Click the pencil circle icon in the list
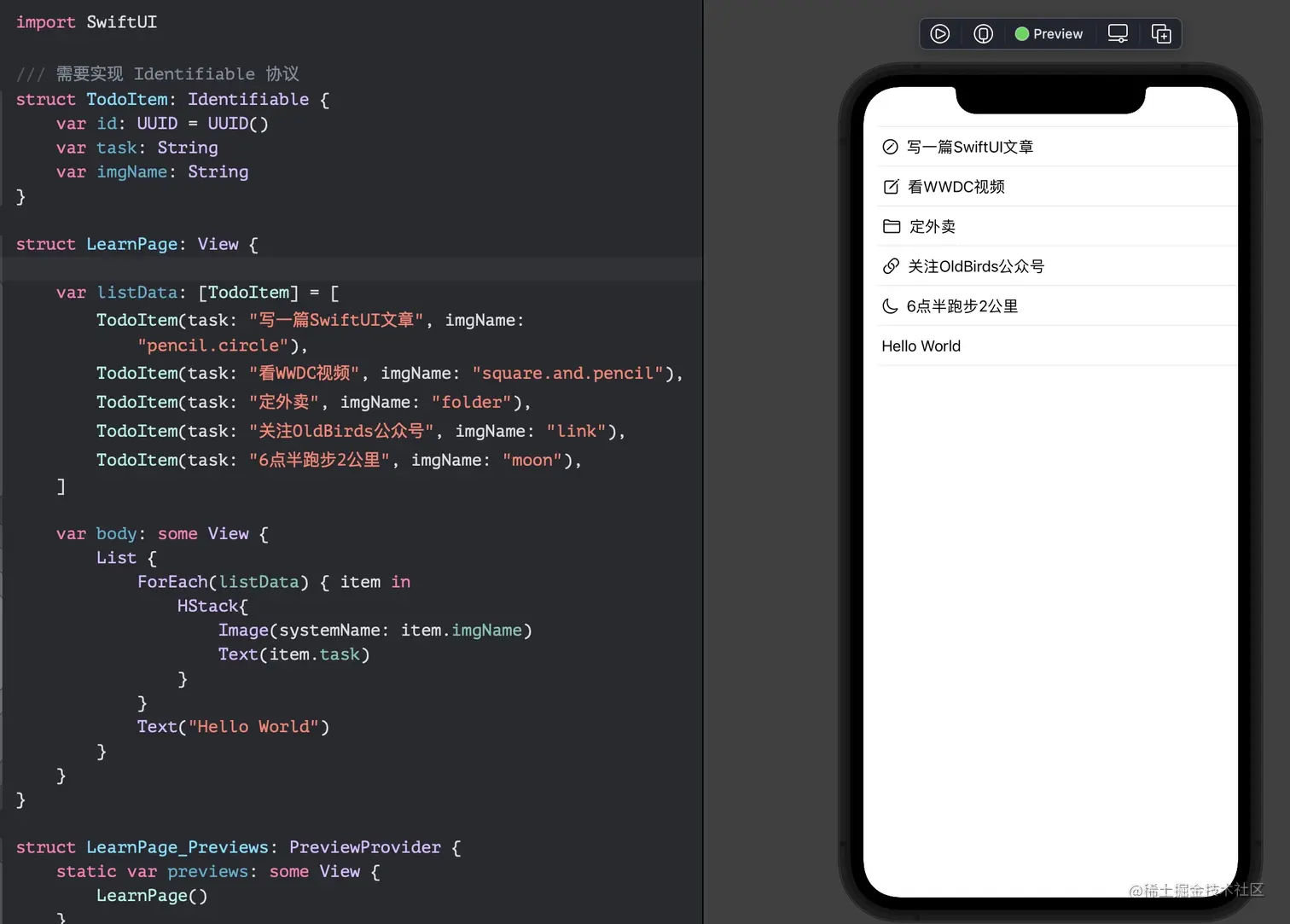The image size is (1290, 924). click(x=890, y=147)
